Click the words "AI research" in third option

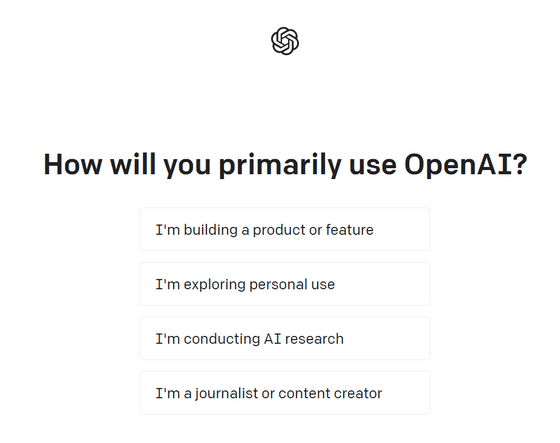(x=304, y=339)
